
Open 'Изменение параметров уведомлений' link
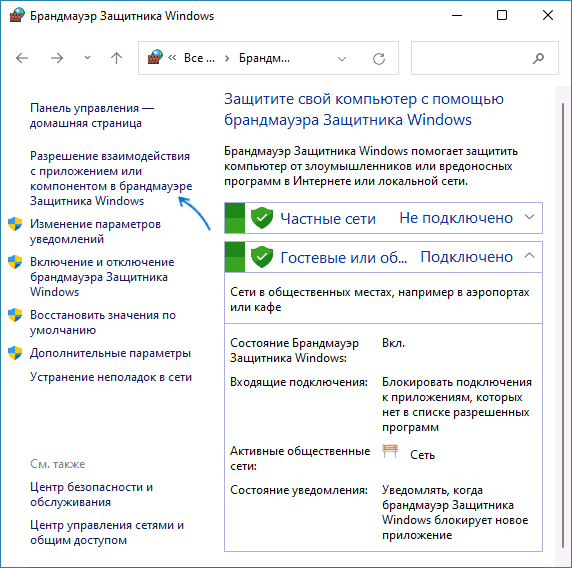[x=95, y=231]
